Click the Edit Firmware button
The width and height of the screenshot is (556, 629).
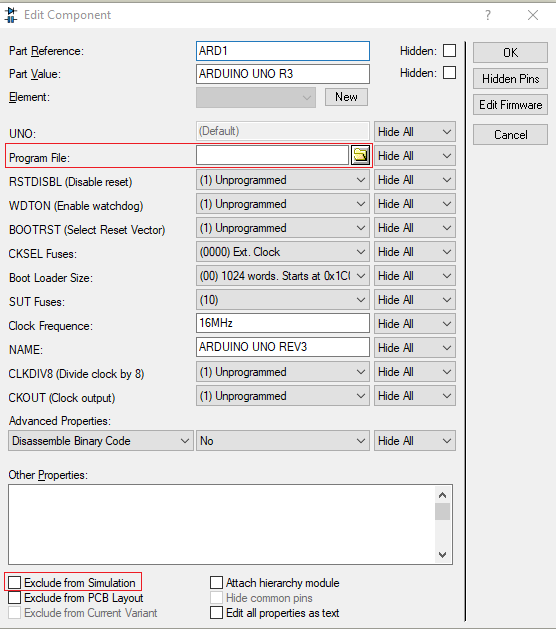pyautogui.click(x=510, y=105)
